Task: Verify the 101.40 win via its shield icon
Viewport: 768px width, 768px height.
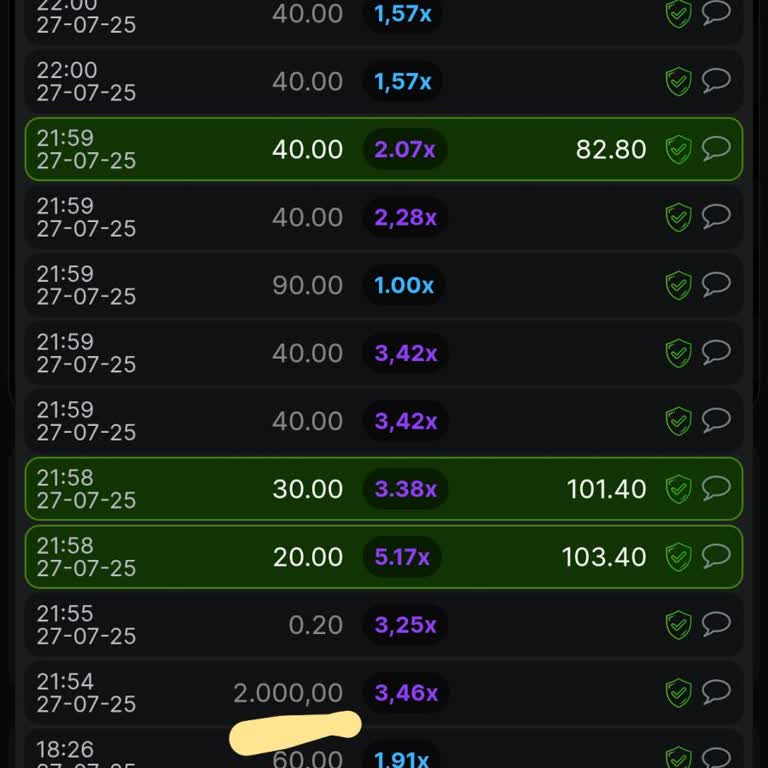Action: click(679, 490)
